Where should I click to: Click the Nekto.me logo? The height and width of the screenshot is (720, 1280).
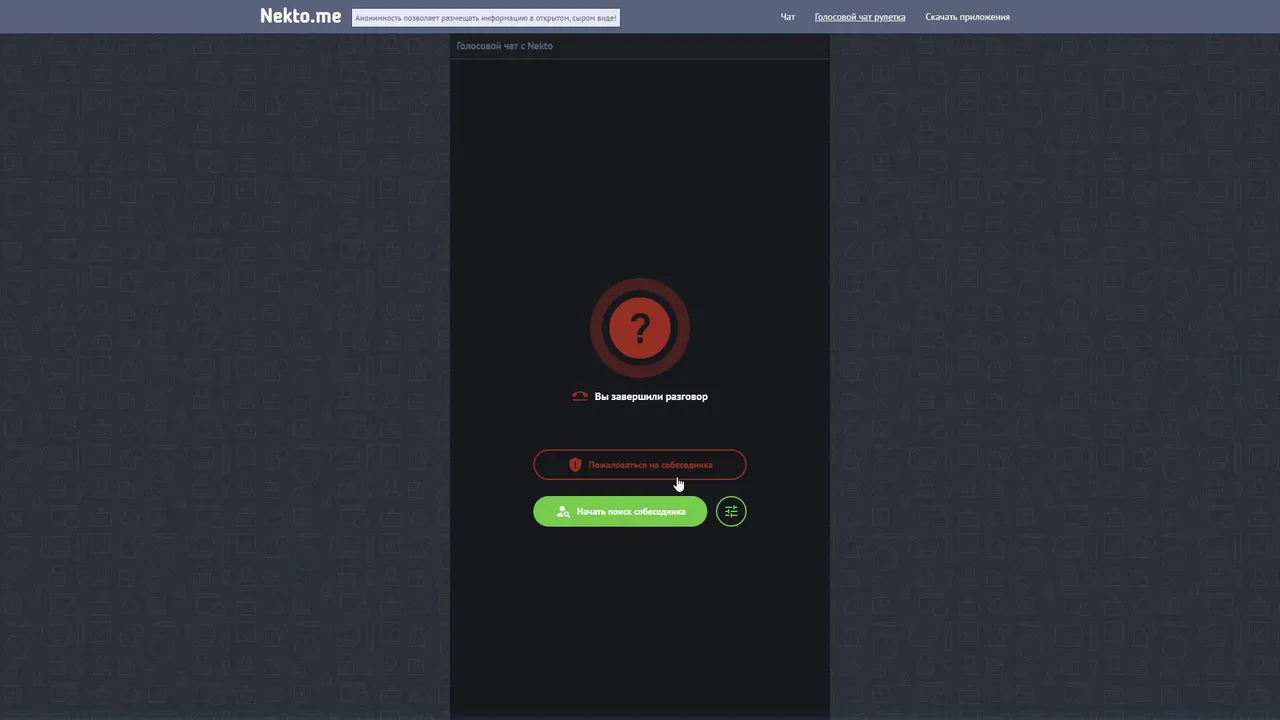(x=300, y=16)
